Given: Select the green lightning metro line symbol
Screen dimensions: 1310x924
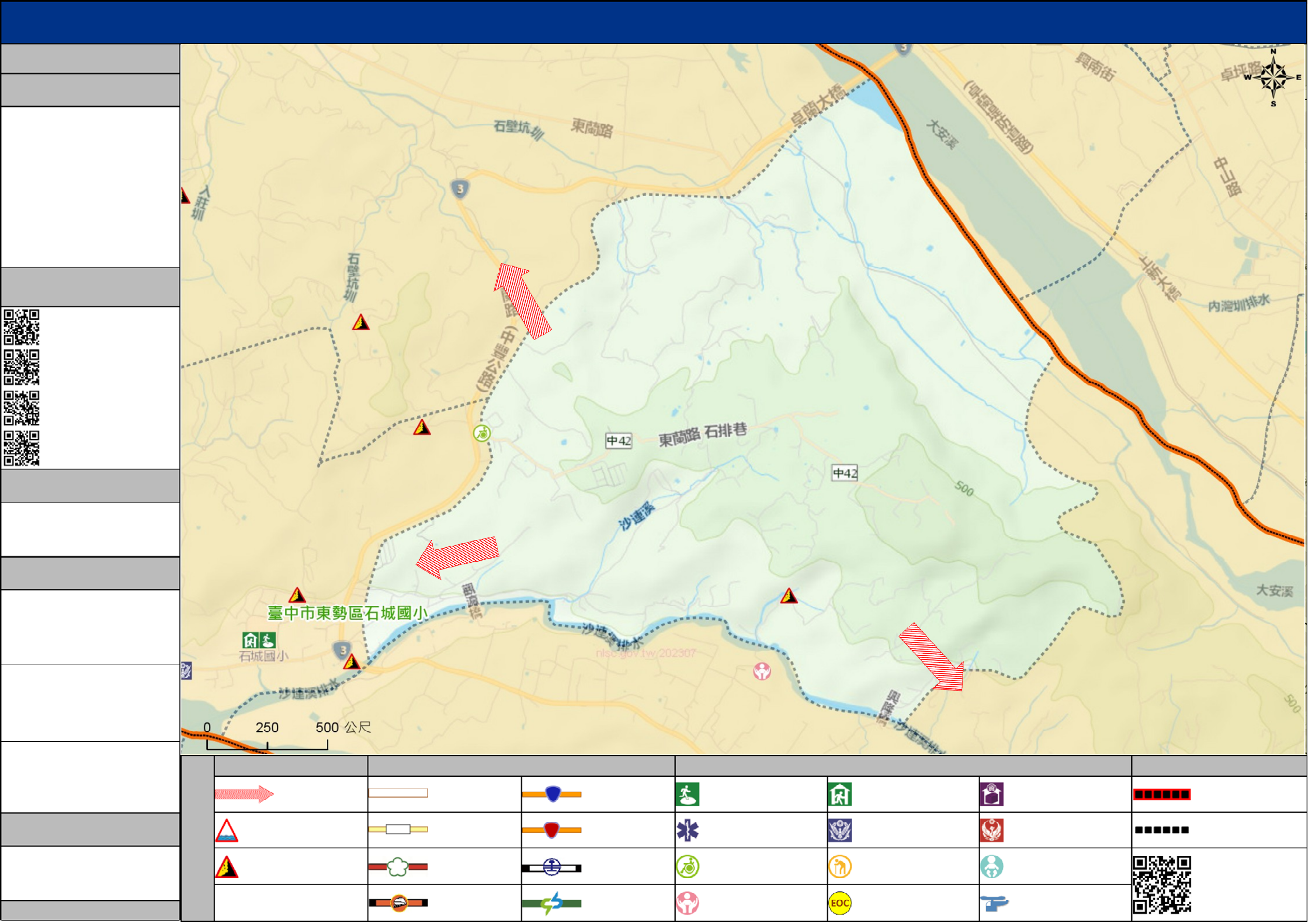Looking at the screenshot, I should coord(552,904).
